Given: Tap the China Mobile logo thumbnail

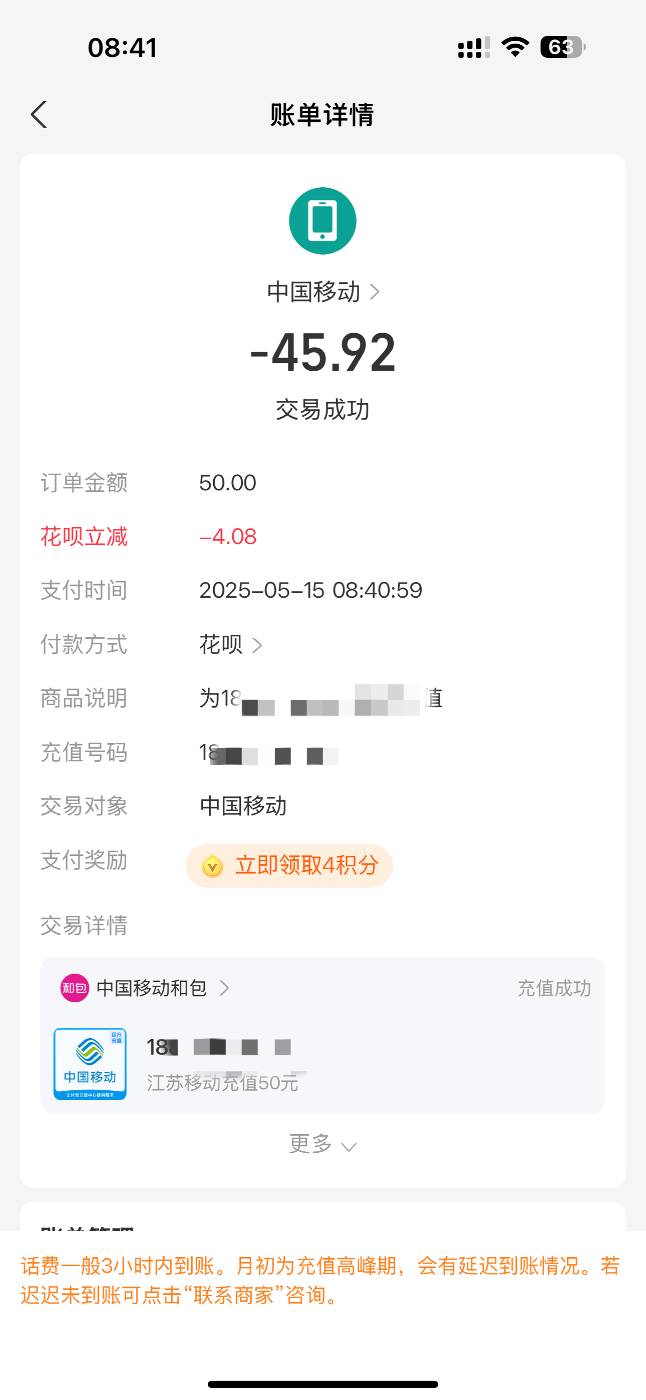Looking at the screenshot, I should click(x=90, y=1064).
